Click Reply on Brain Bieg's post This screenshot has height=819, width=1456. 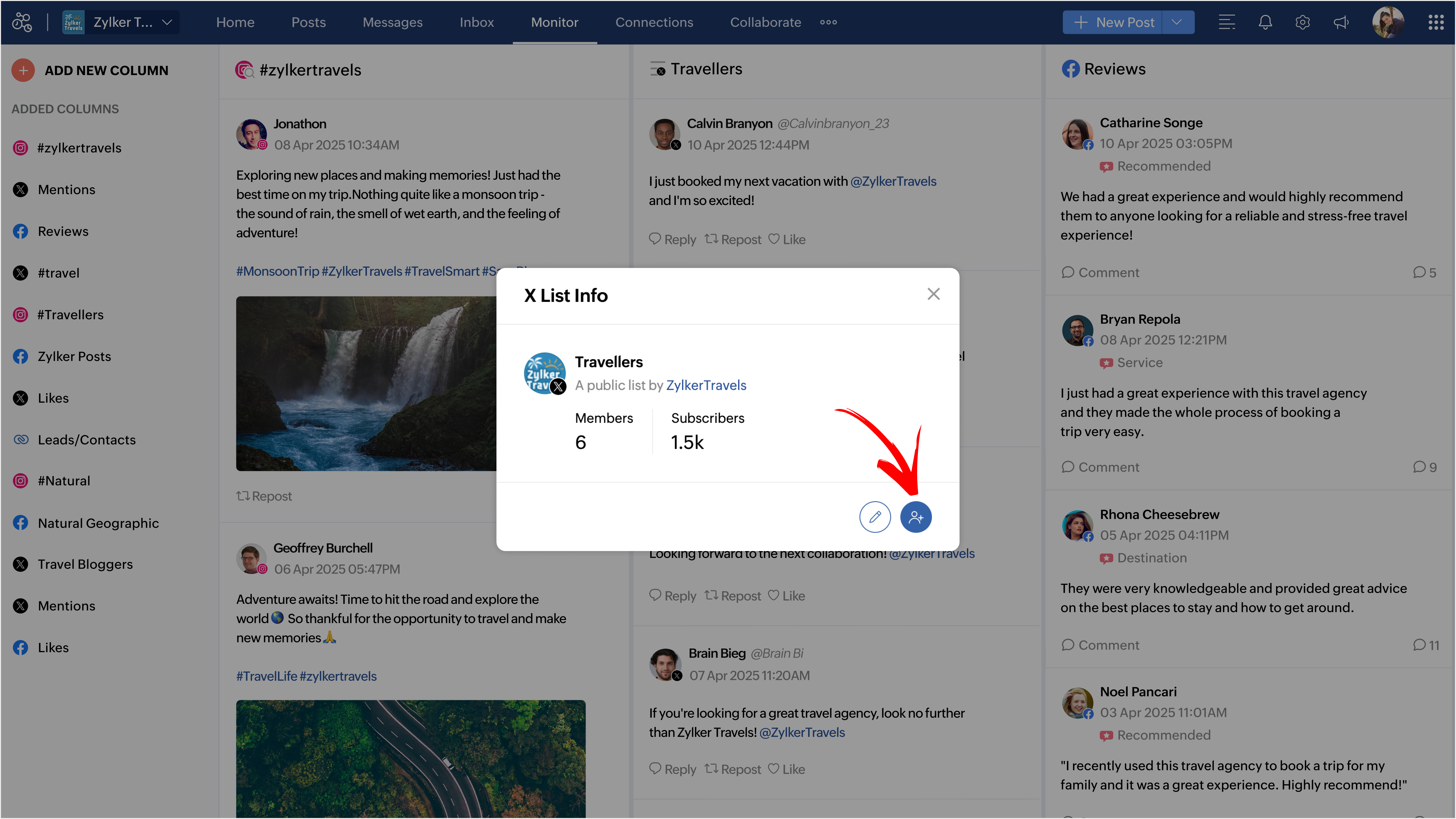(x=673, y=769)
